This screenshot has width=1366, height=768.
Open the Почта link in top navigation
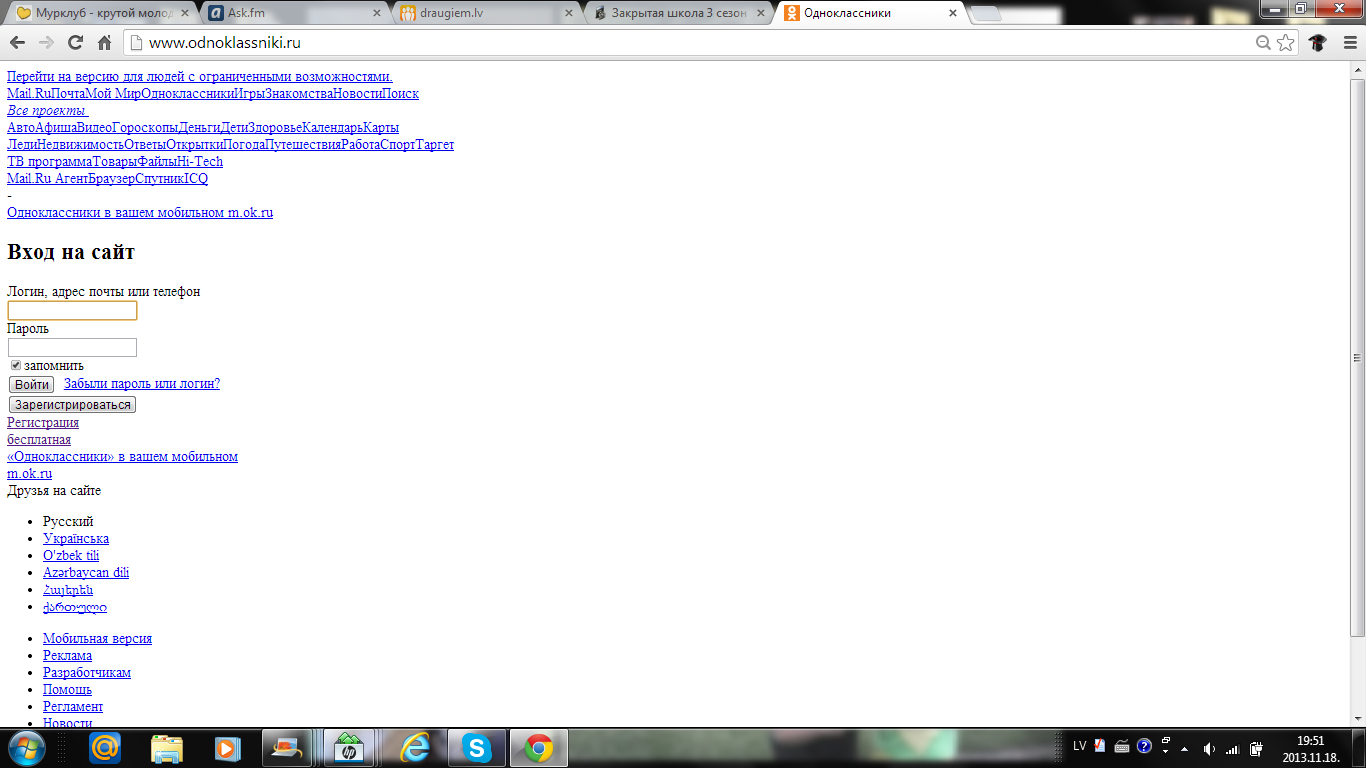coord(68,94)
